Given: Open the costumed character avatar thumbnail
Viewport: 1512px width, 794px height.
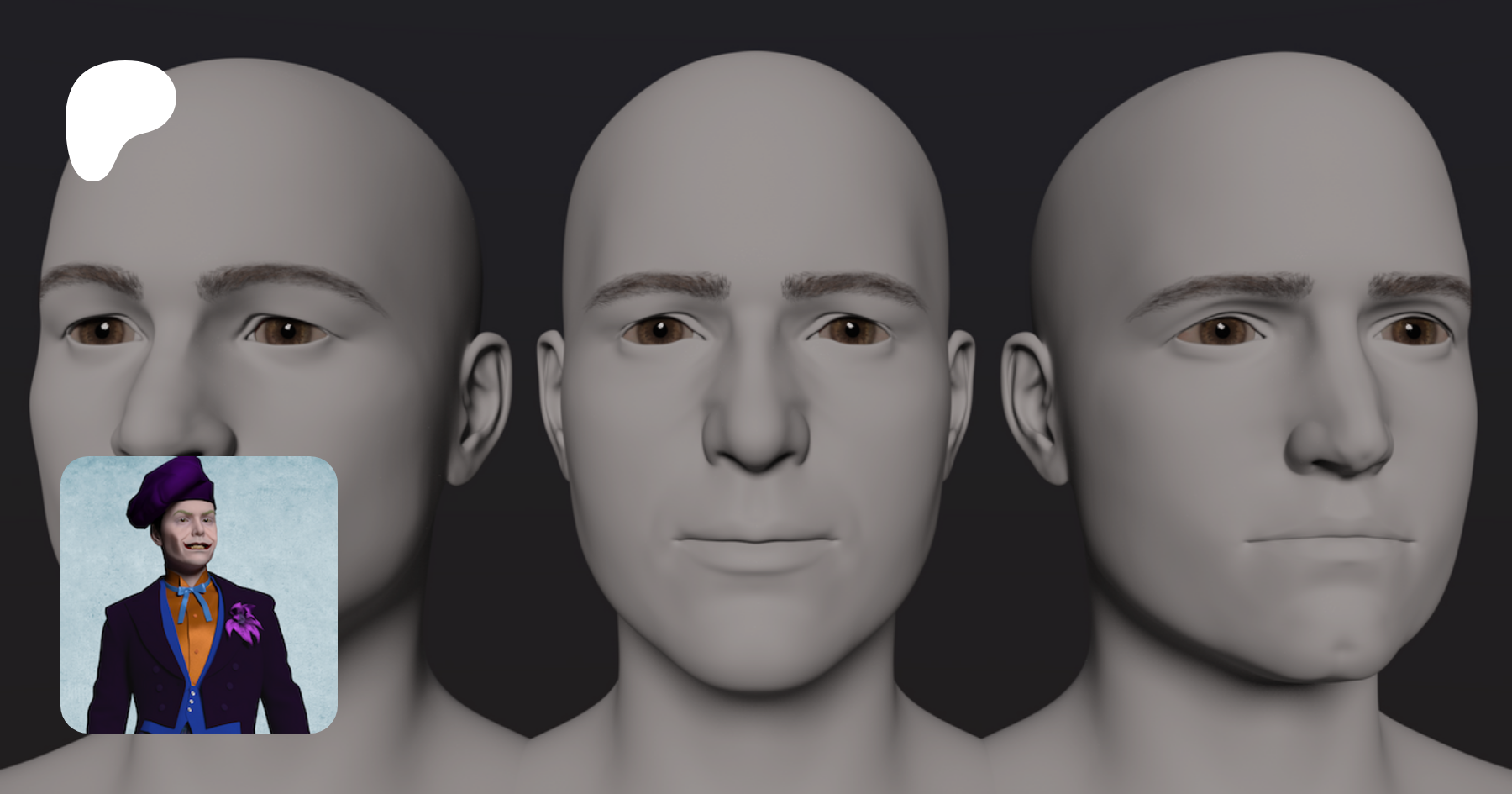Looking at the screenshot, I should (x=199, y=594).
